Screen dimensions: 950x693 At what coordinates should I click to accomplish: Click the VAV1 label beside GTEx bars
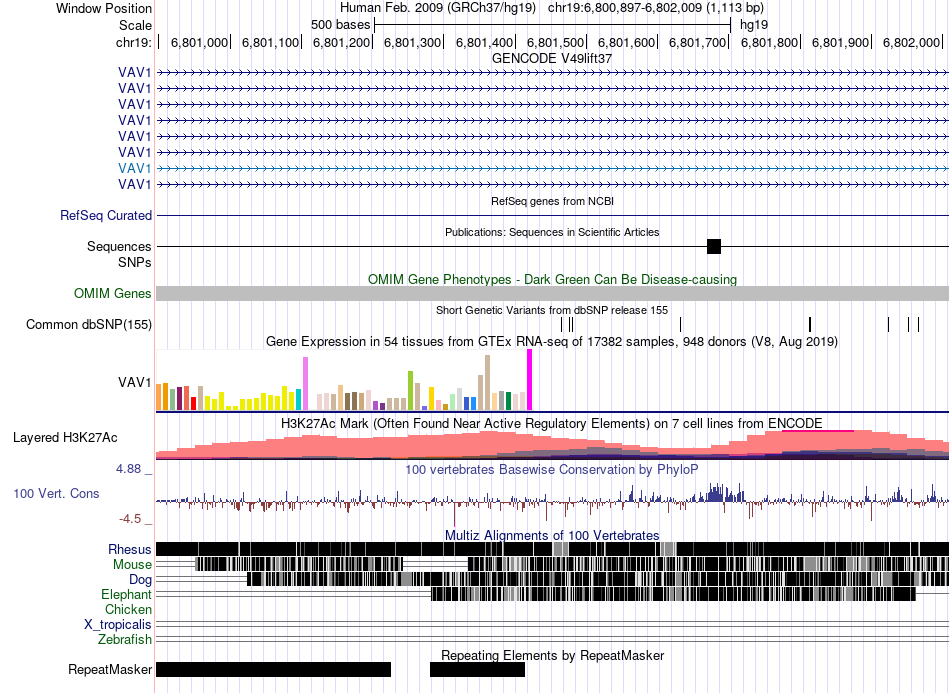click(135, 382)
